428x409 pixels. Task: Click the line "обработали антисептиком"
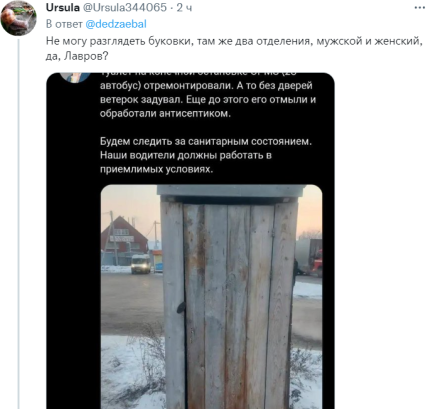point(165,113)
